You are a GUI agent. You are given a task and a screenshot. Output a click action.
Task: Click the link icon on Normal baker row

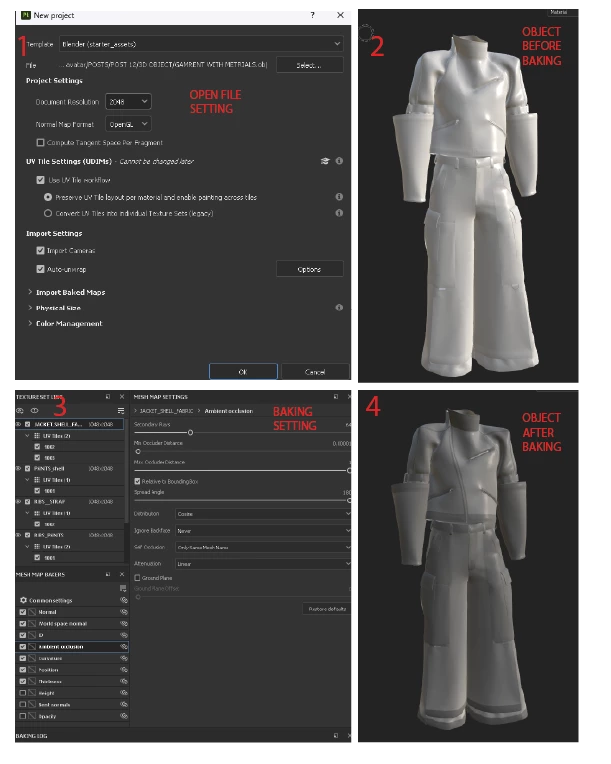(124, 612)
